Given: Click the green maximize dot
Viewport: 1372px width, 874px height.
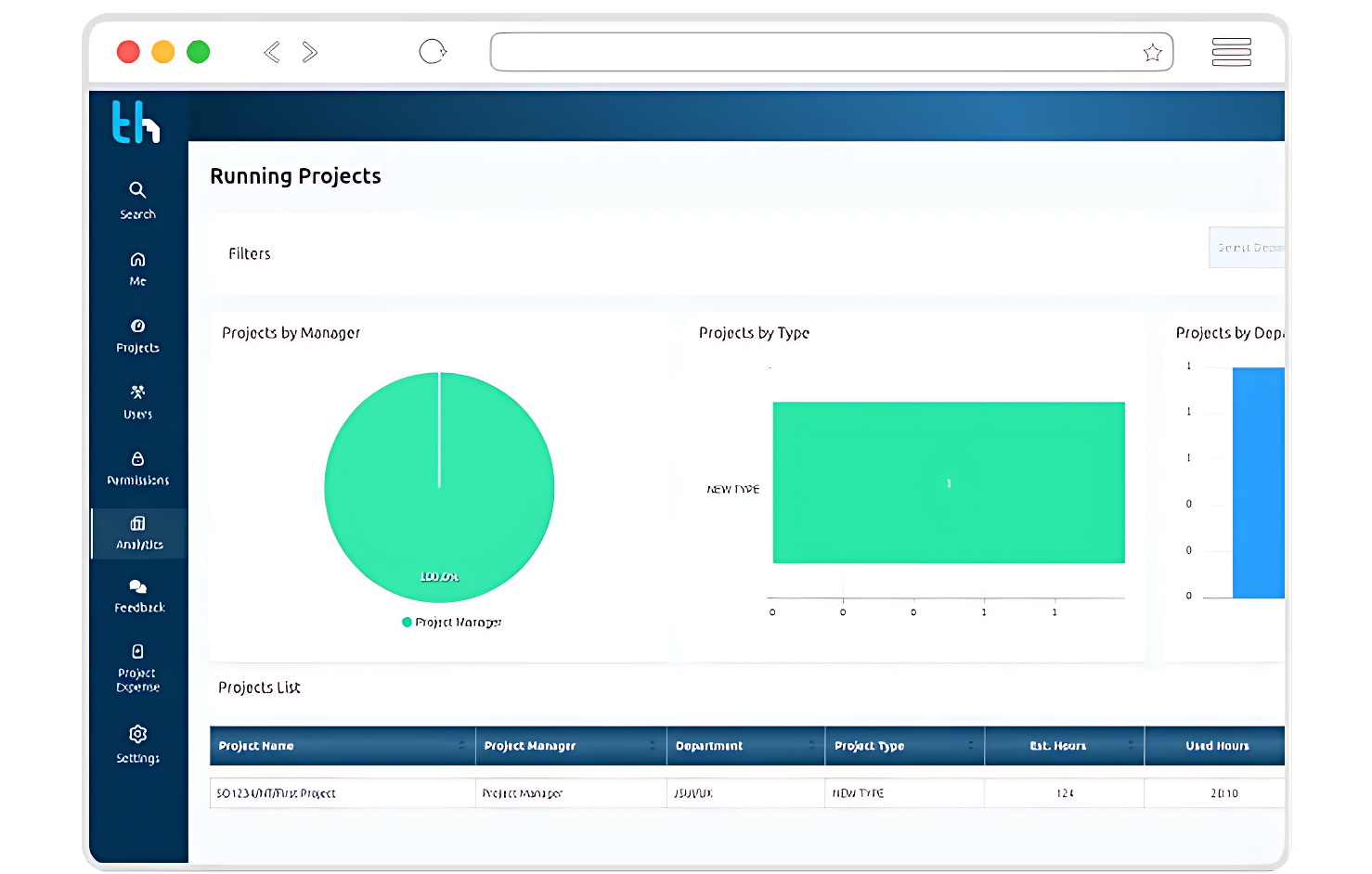Looking at the screenshot, I should tap(198, 52).
